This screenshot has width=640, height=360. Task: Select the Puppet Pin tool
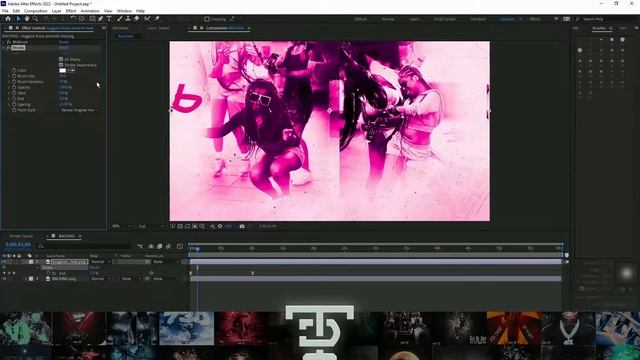click(x=157, y=19)
